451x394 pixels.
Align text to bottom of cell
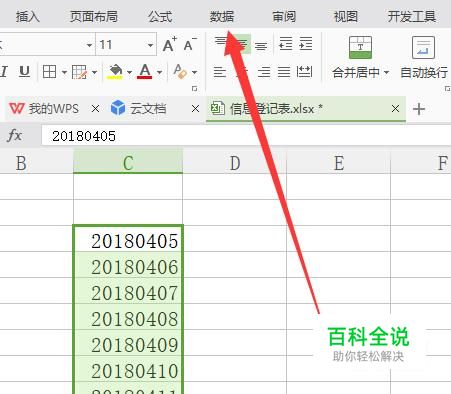pos(261,45)
